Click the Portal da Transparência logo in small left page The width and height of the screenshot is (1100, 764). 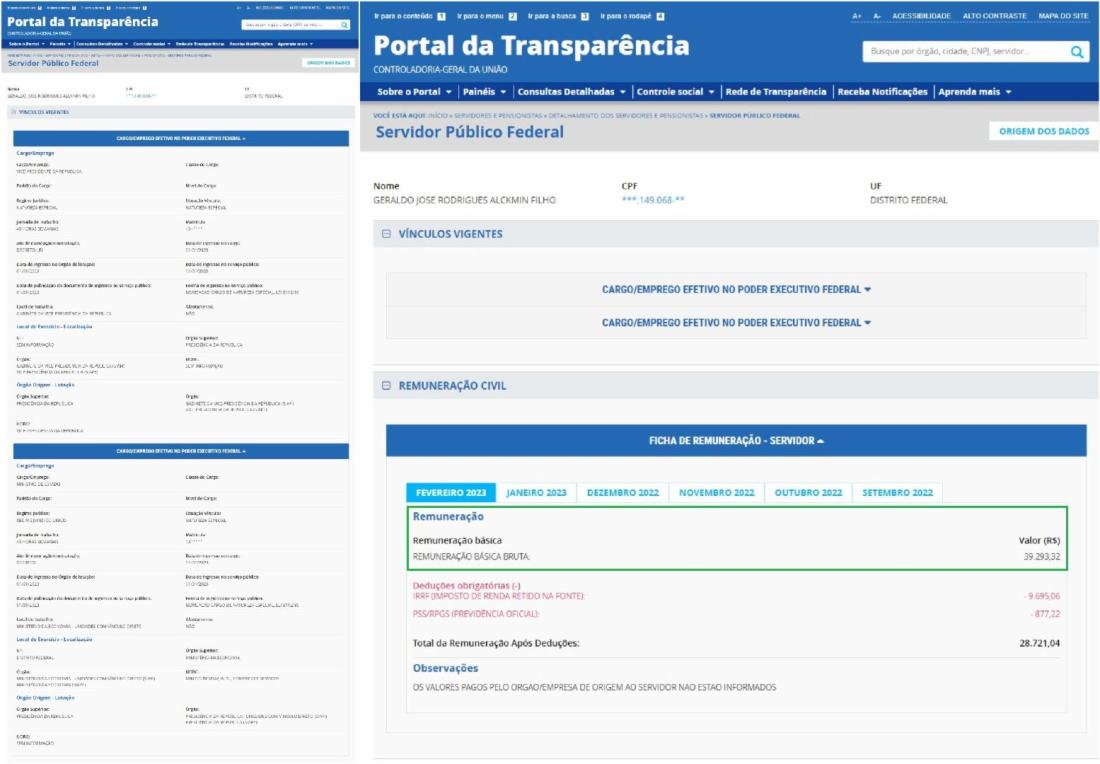tap(83, 22)
